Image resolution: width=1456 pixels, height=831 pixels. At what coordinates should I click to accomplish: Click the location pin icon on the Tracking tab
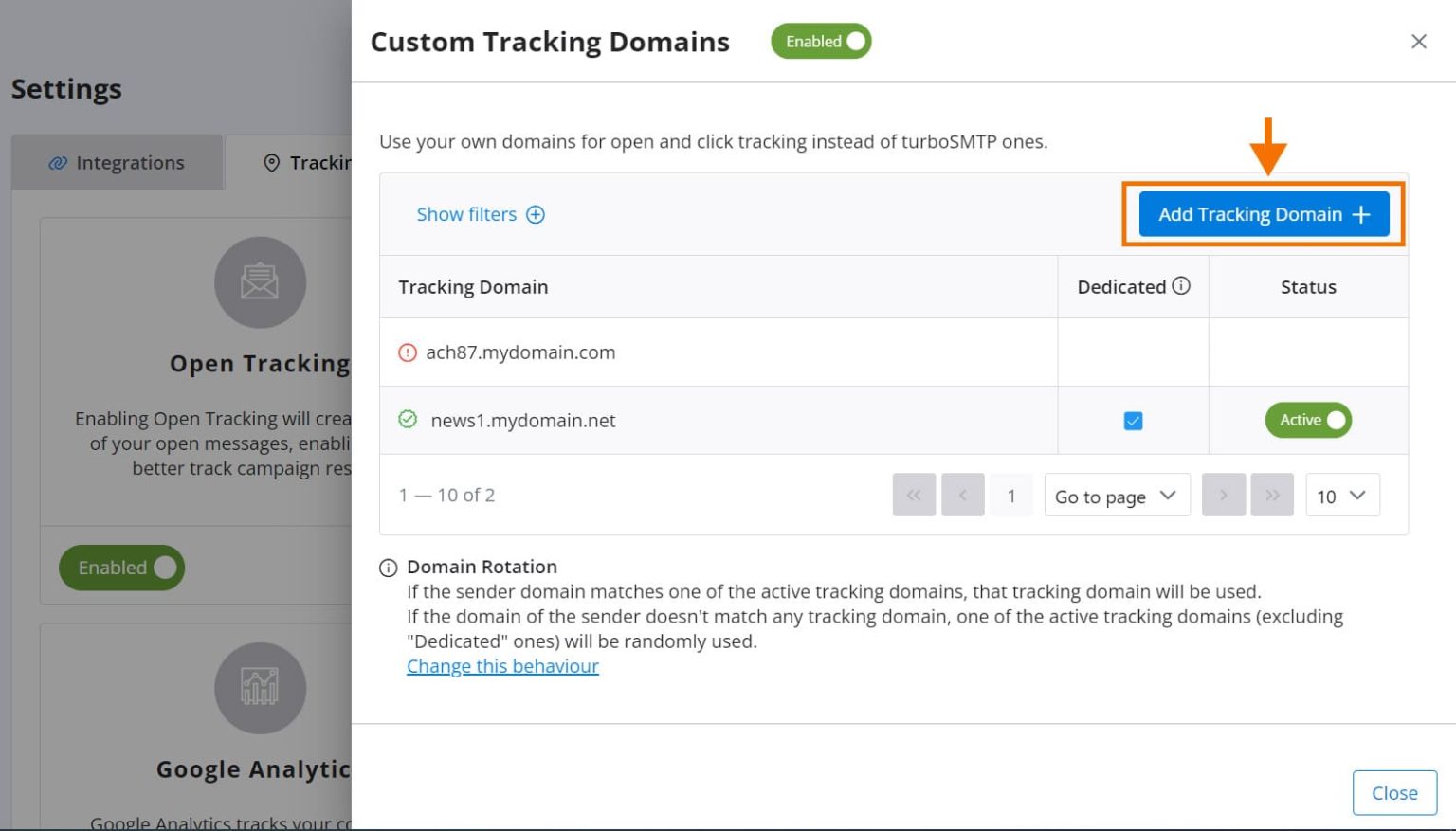pos(271,162)
